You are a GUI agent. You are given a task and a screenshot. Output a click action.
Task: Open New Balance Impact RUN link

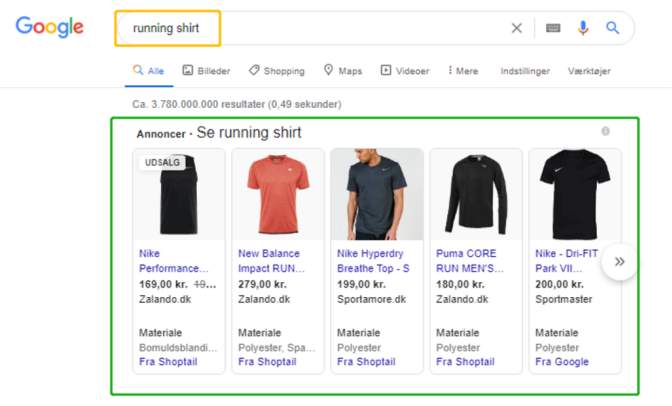point(274,261)
